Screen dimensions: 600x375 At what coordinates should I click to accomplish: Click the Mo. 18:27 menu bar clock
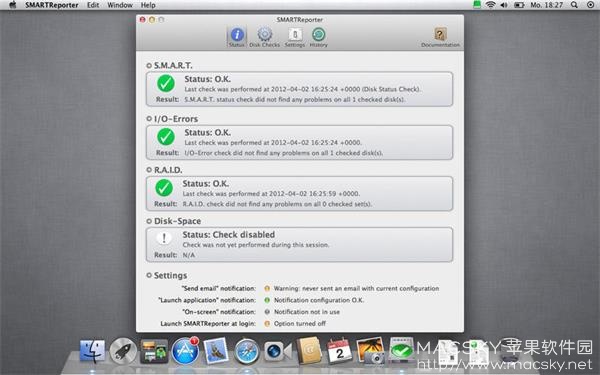click(546, 5)
